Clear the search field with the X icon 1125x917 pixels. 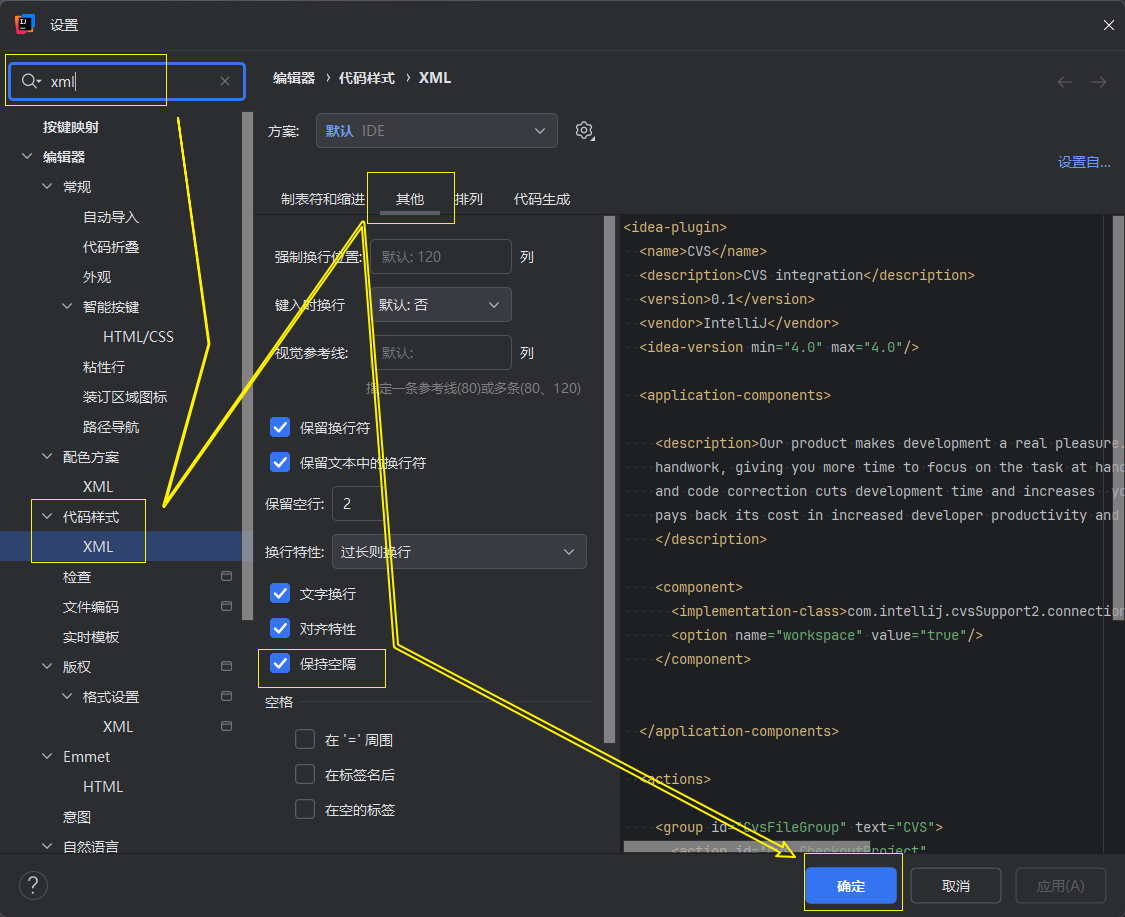coord(225,82)
